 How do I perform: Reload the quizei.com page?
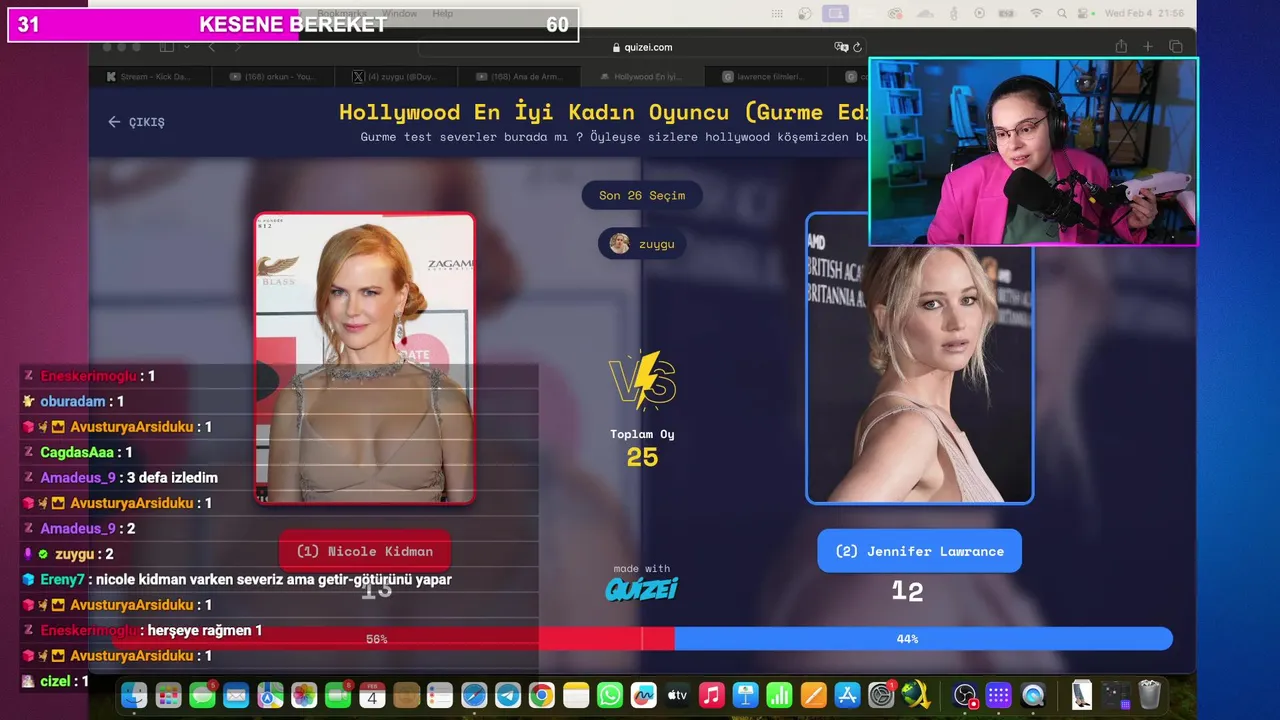pos(857,47)
